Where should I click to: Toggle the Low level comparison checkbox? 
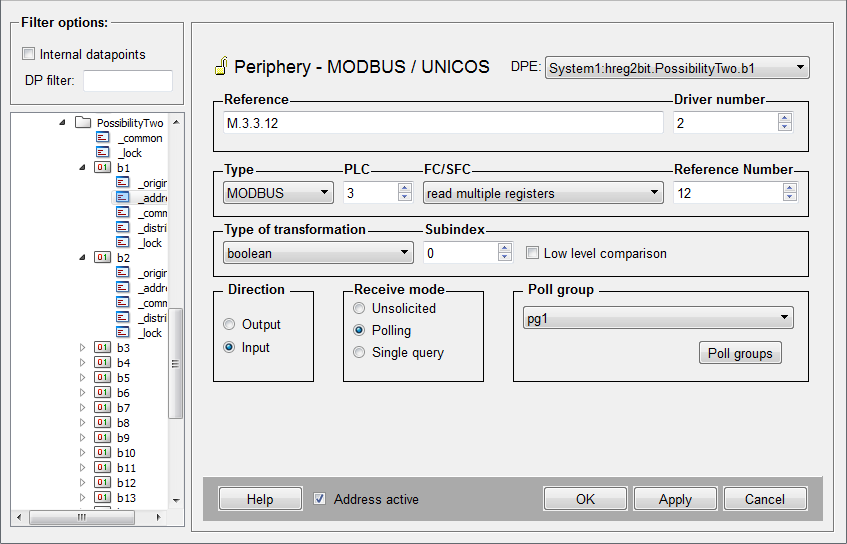532,253
